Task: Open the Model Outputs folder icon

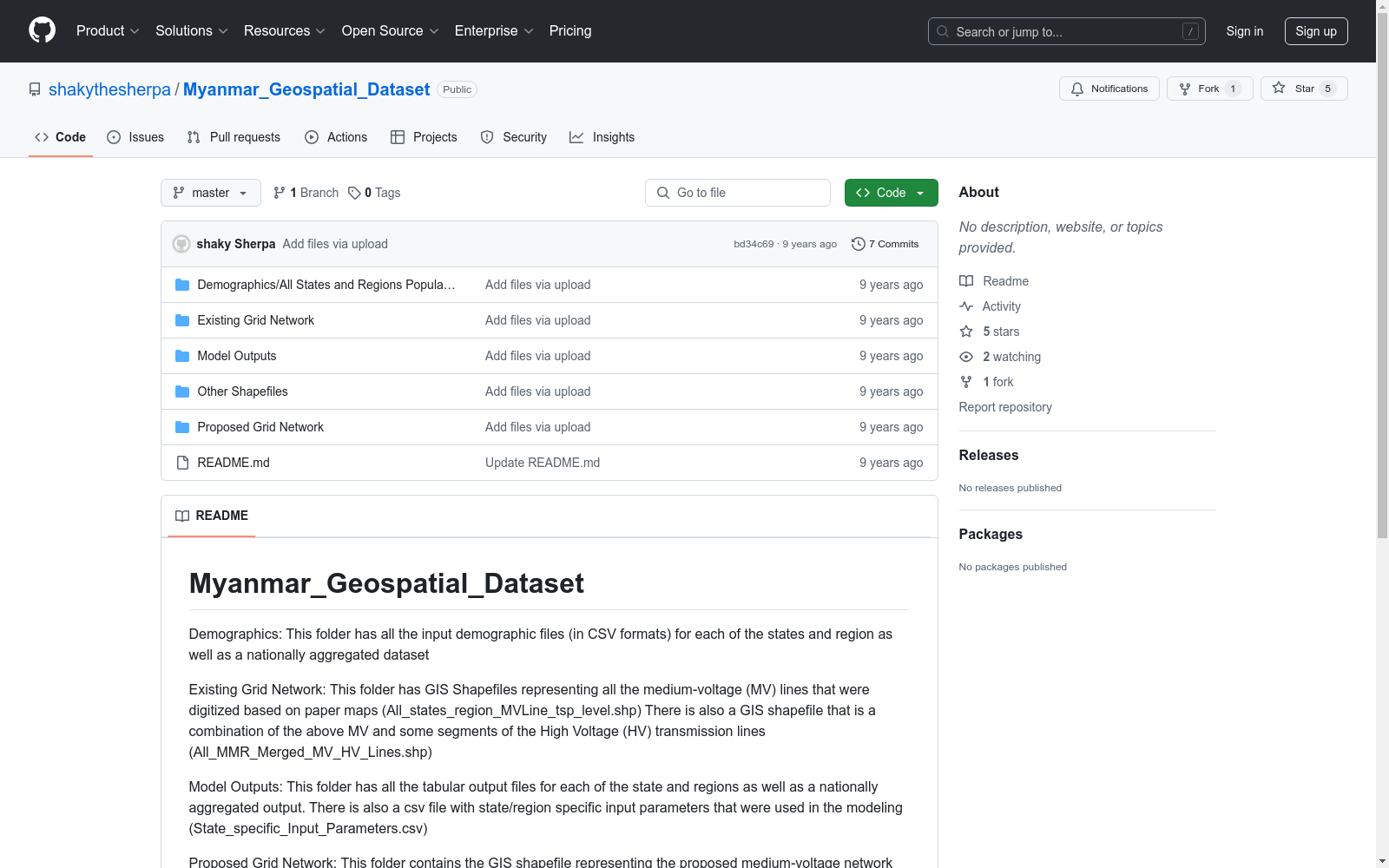Action: (x=182, y=356)
